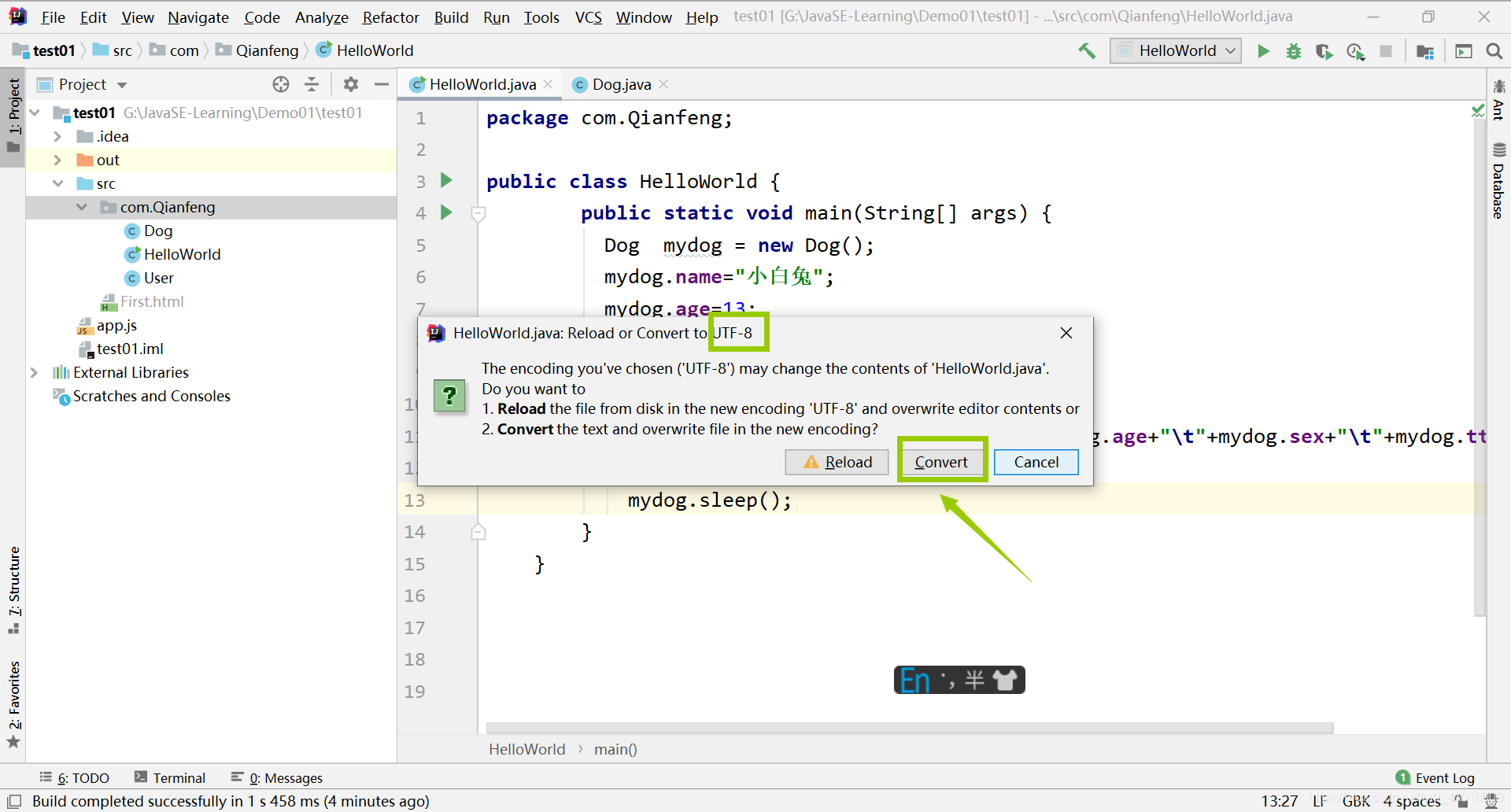Open the Ant tool window
Image resolution: width=1511 pixels, height=812 pixels.
(1499, 110)
